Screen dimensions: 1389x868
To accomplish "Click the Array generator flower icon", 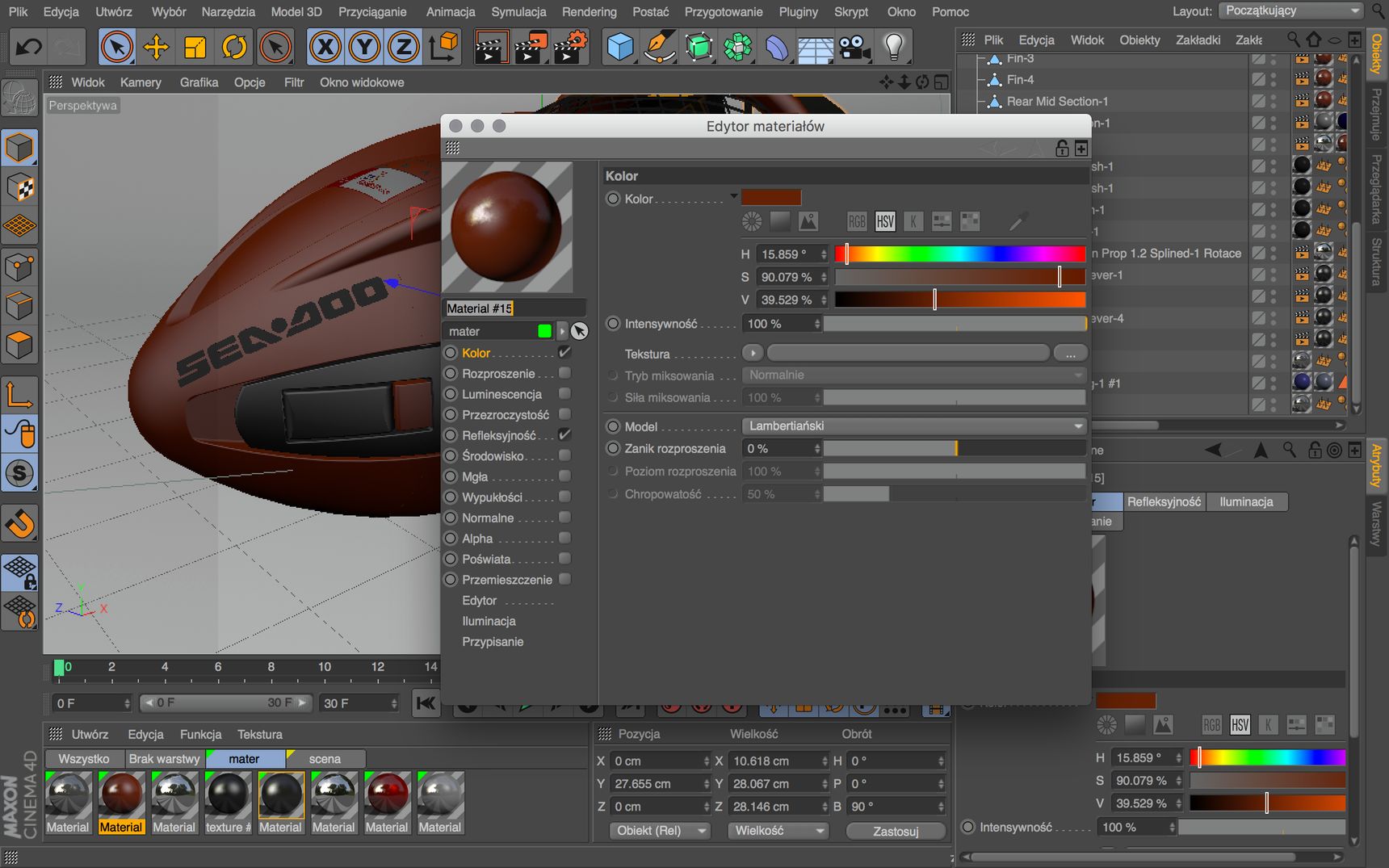I will click(x=738, y=47).
